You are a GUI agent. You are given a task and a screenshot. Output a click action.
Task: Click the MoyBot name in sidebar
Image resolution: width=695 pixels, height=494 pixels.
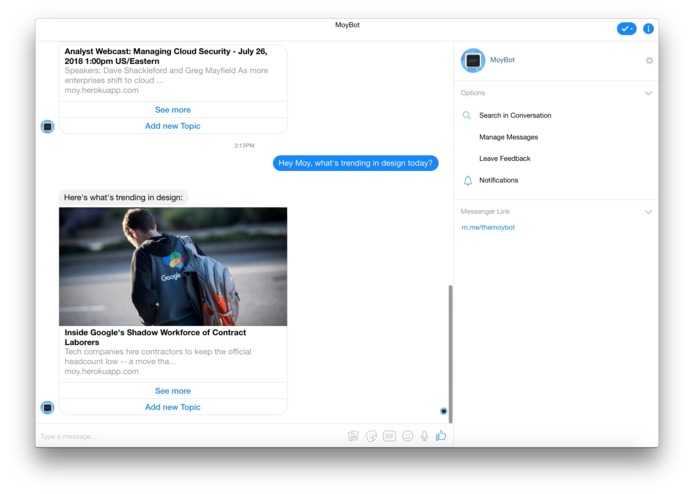[x=502, y=60]
